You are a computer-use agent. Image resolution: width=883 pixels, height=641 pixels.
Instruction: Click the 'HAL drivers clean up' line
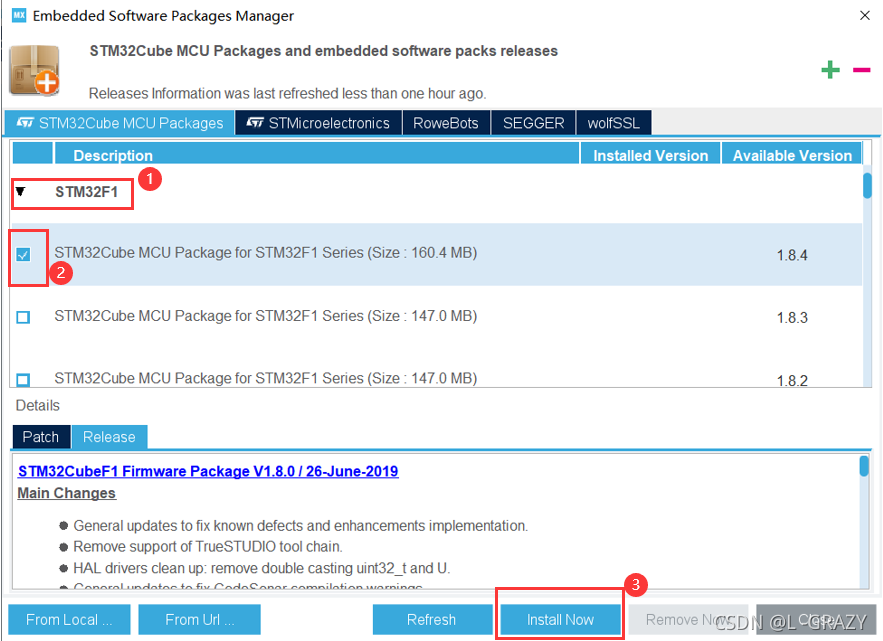click(x=262, y=568)
